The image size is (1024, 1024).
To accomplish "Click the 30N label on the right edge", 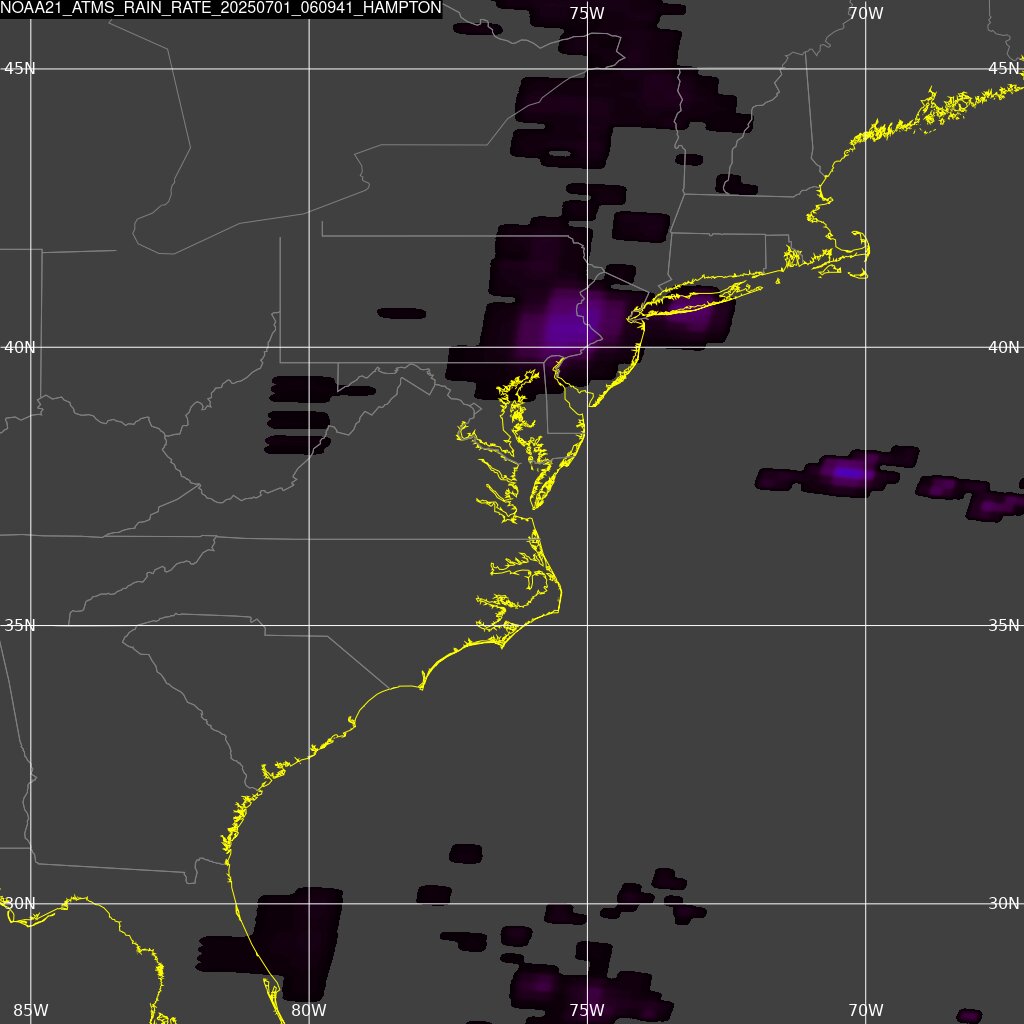I will pos(1004,904).
